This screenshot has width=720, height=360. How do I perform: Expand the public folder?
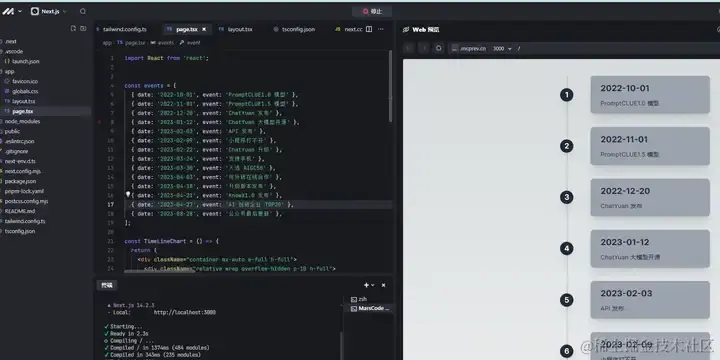click(12, 131)
